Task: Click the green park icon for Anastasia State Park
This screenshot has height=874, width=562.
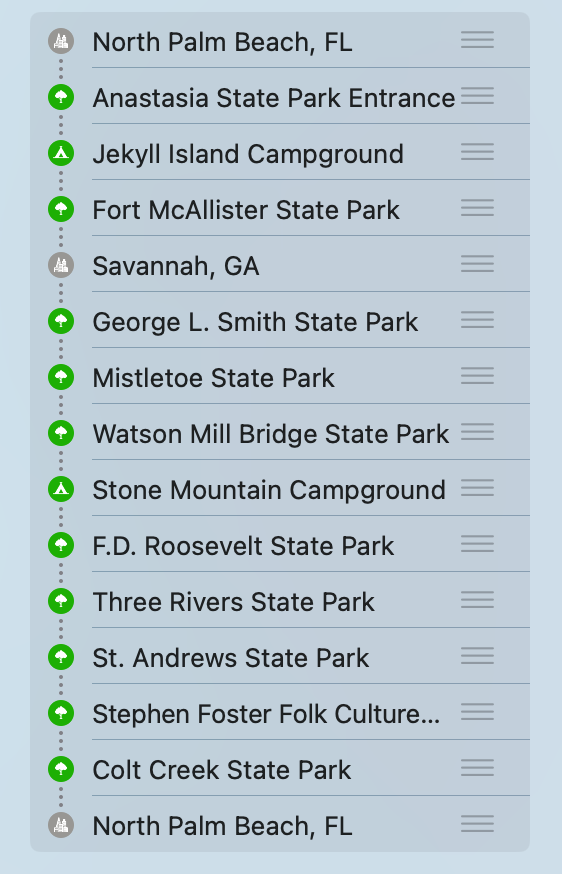Action: coord(61,97)
